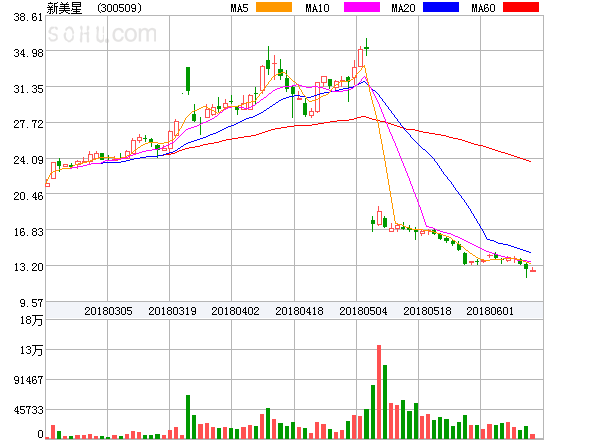
Task: Select the MA10 legend label
Action: click(x=317, y=8)
